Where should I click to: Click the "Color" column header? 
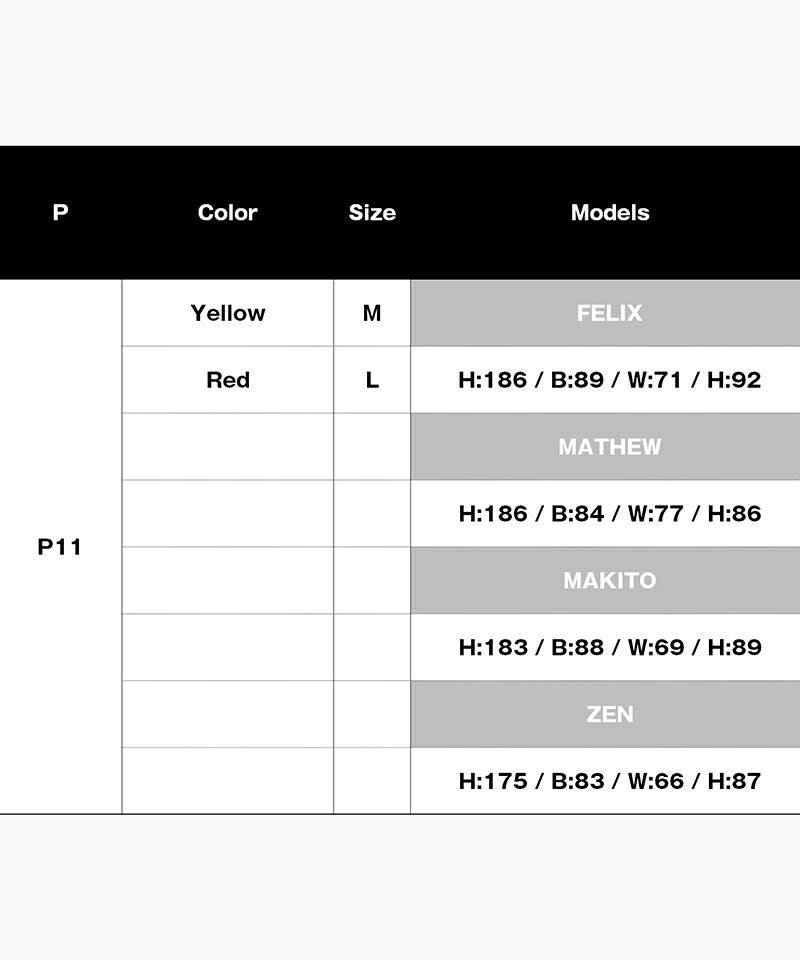pos(227,212)
